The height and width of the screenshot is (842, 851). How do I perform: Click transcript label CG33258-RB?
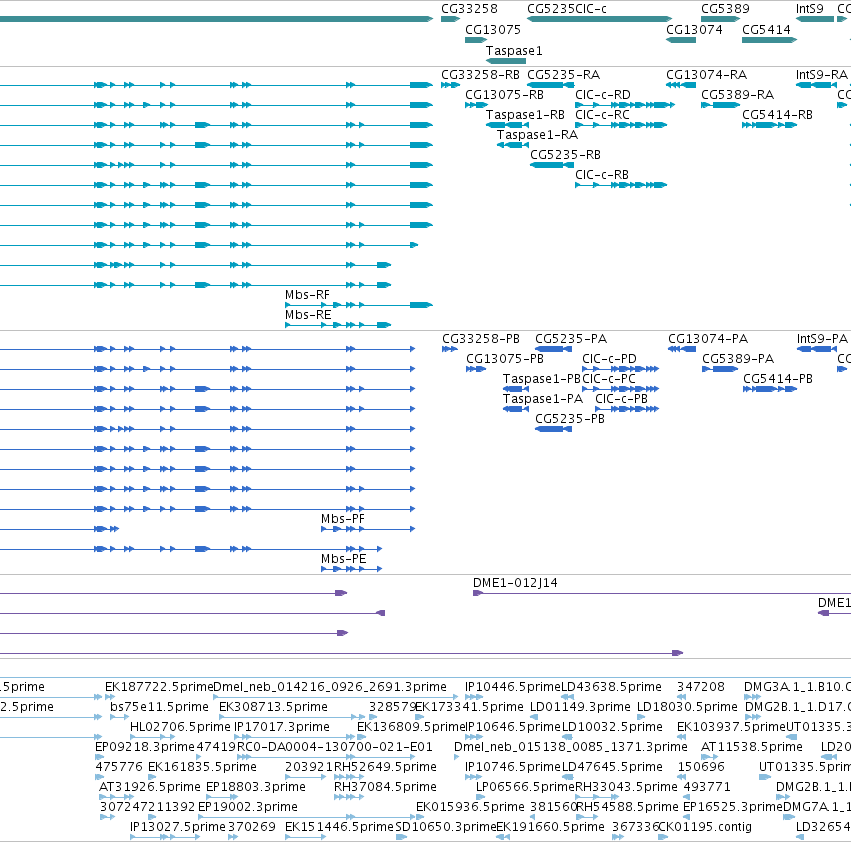[480, 75]
